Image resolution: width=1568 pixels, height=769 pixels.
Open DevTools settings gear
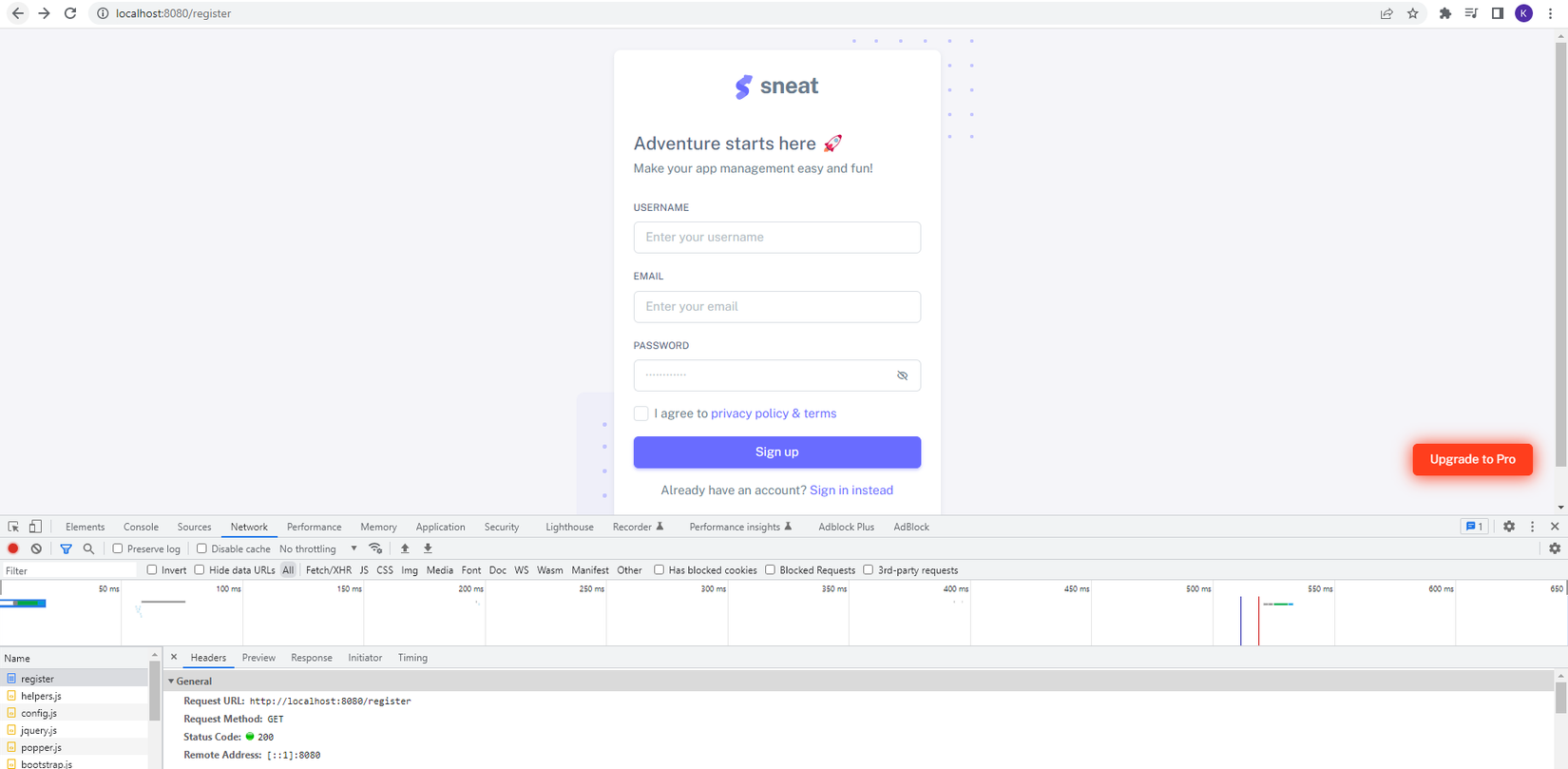(1509, 527)
